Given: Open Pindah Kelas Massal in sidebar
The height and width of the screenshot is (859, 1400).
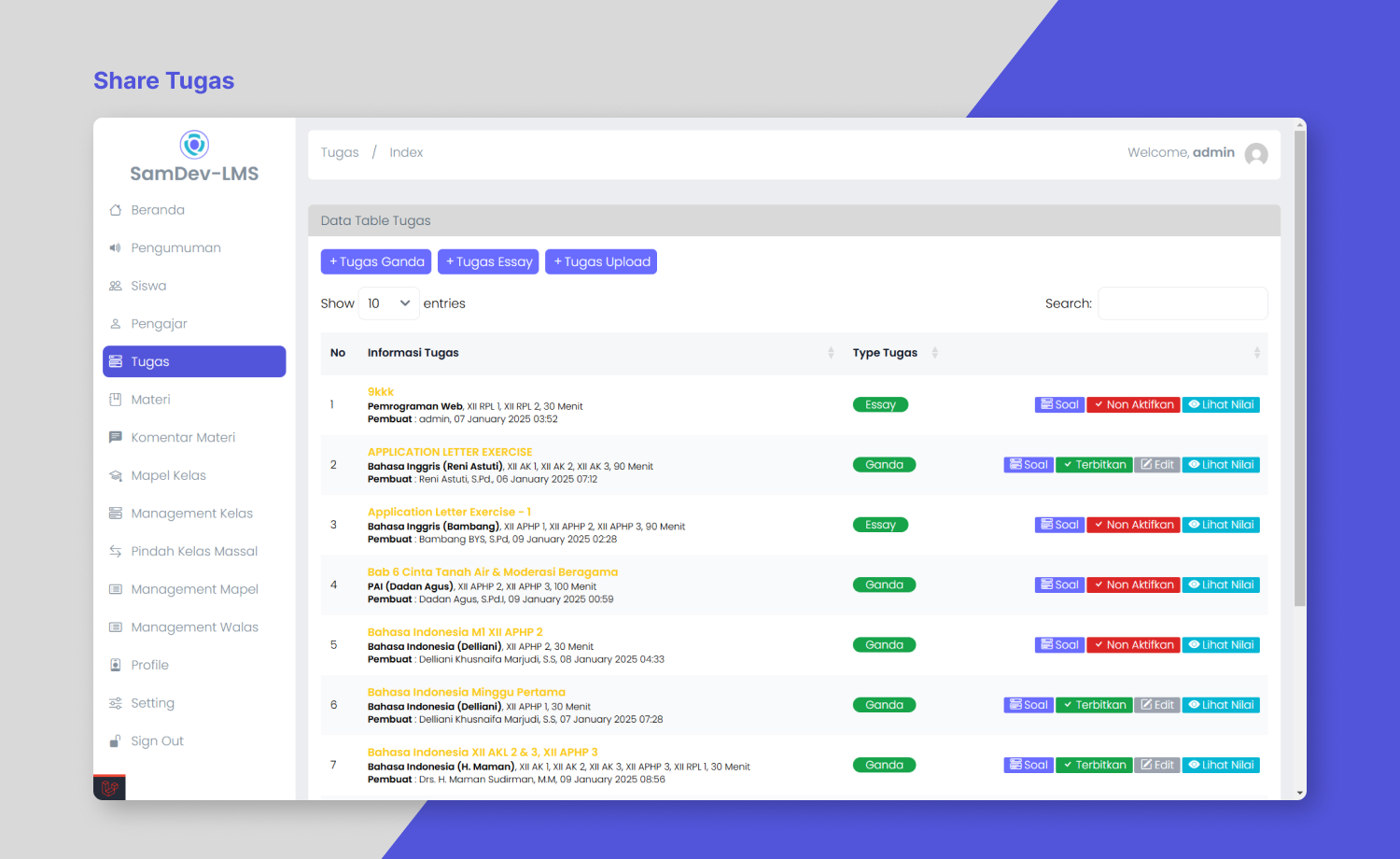Looking at the screenshot, I should 194,551.
